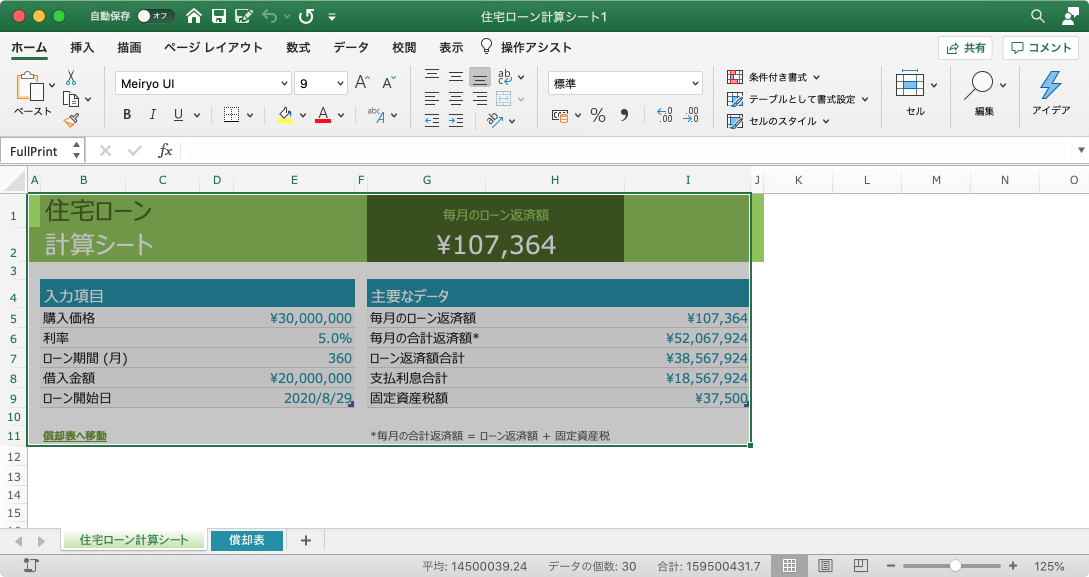
Task: Click the paste clipboard icon
Action: pos(29,87)
